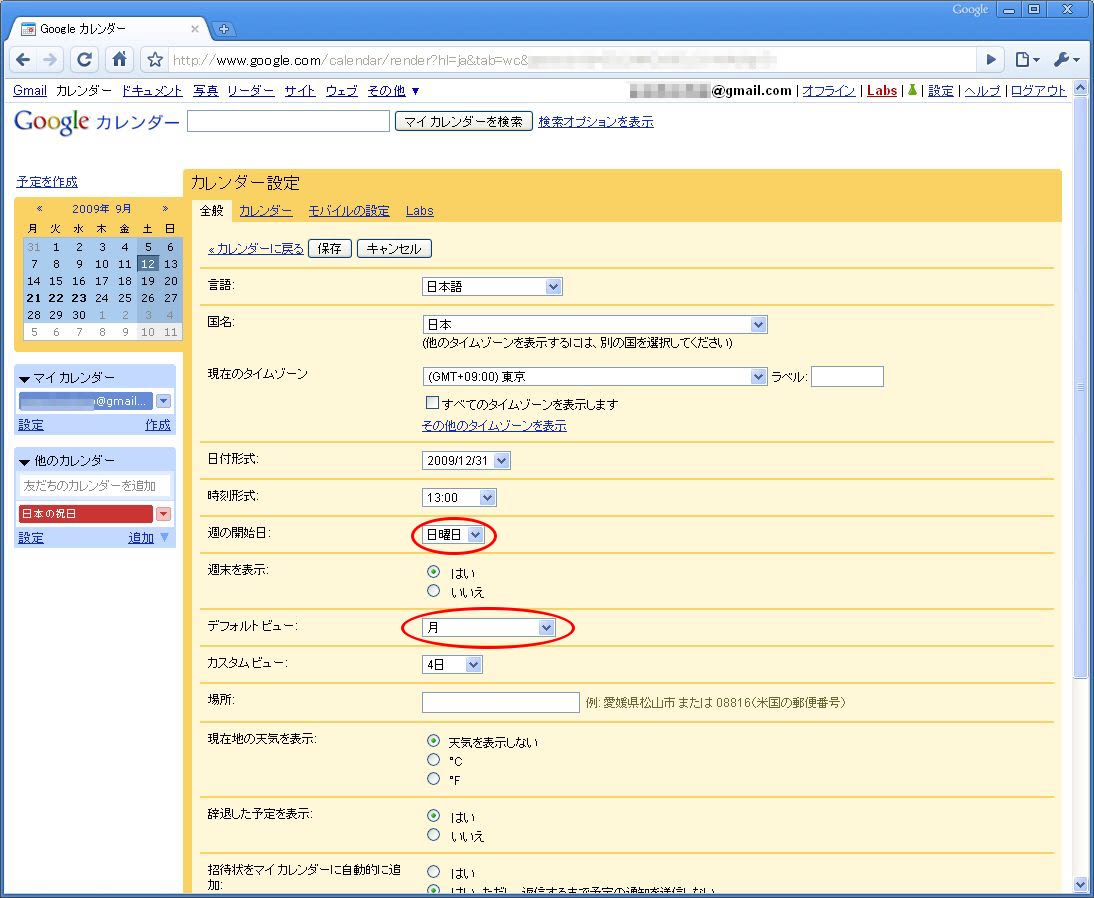Click the green Labs flask icon
This screenshot has height=898, width=1094.
[912, 90]
